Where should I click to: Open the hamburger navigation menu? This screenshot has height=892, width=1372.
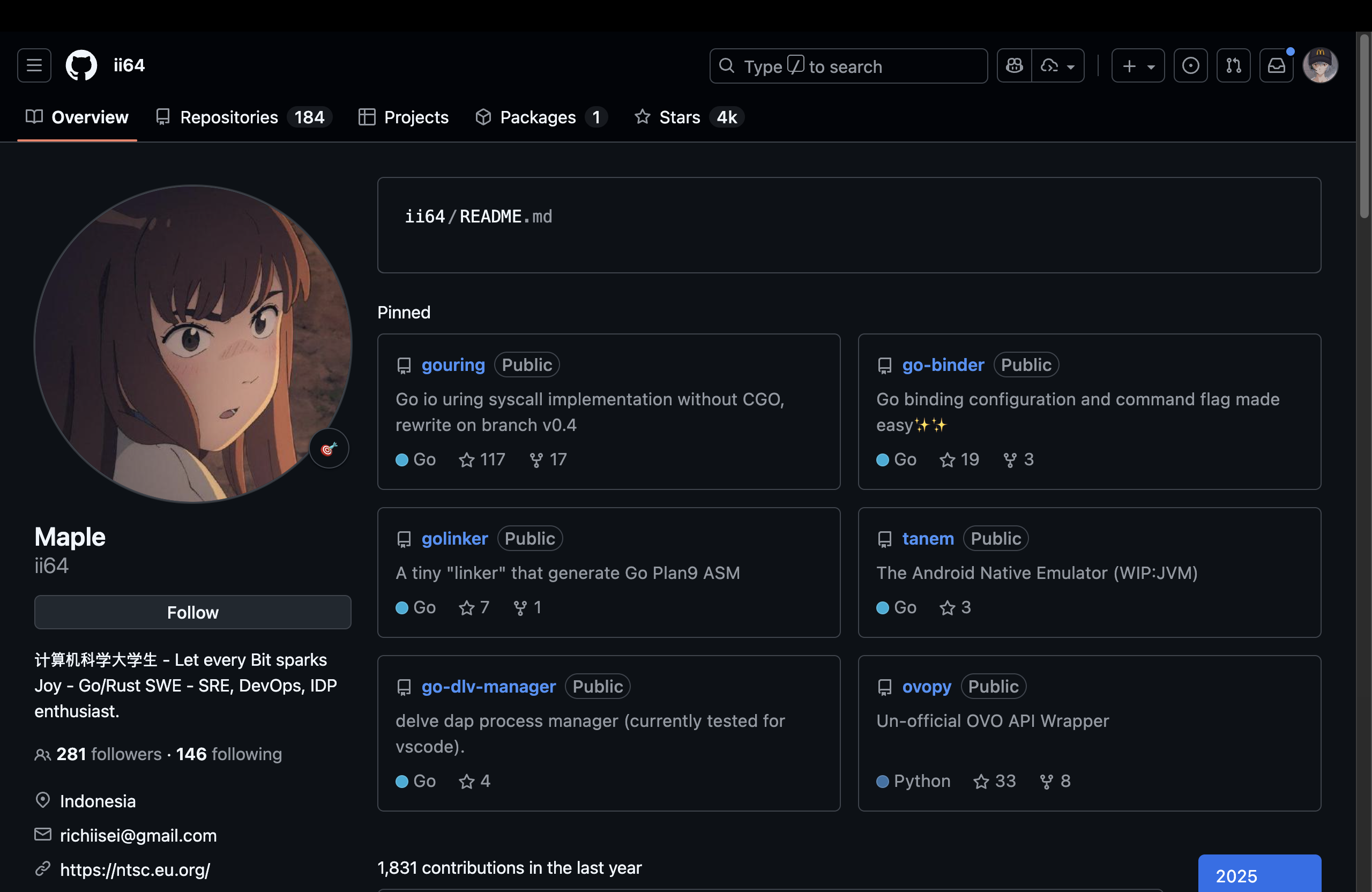(x=34, y=66)
